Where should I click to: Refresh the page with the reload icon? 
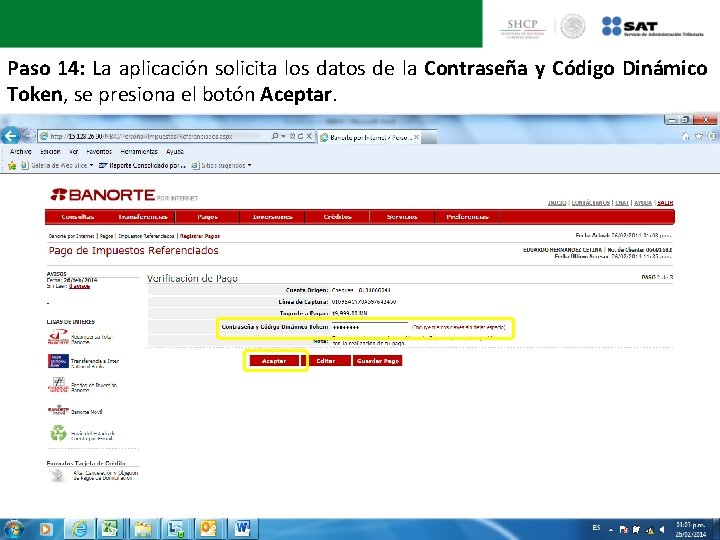300,136
